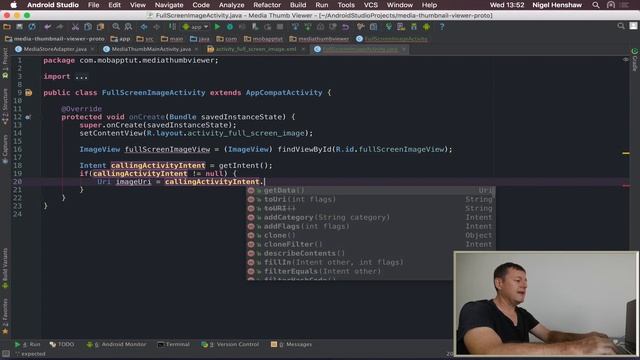Open the Build menu

pos(298,5)
